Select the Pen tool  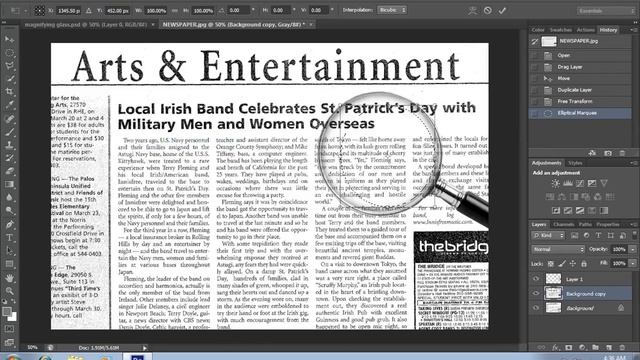[x=9, y=224]
